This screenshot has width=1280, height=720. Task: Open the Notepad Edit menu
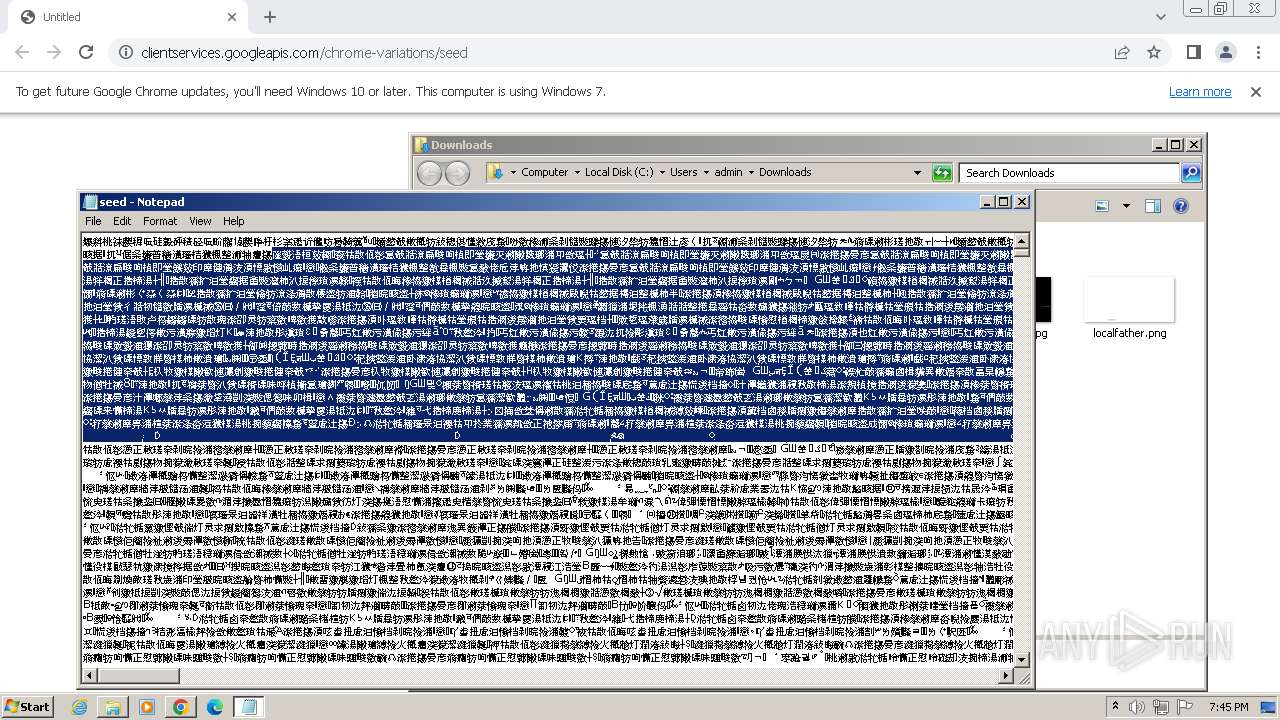click(122, 221)
